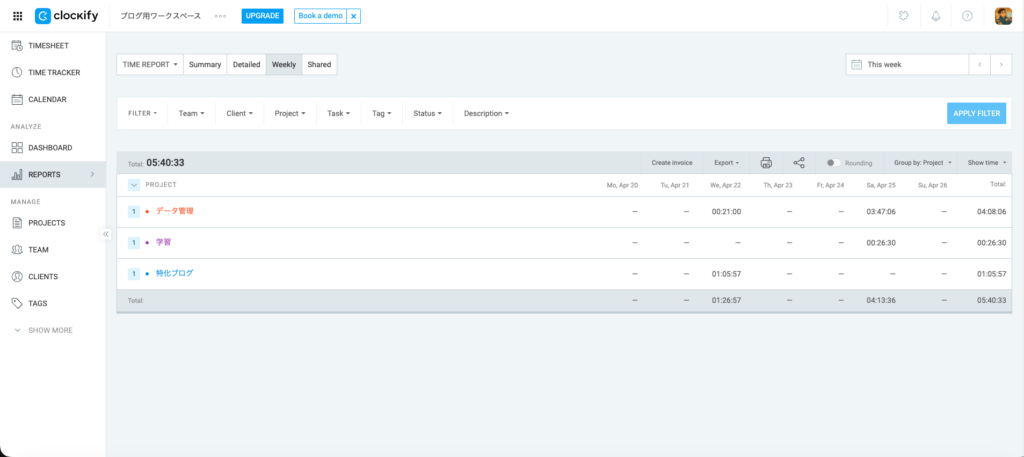This screenshot has width=1024, height=457.
Task: Collapse all rows using the PROJECT header chevron
Action: pyautogui.click(x=134, y=185)
